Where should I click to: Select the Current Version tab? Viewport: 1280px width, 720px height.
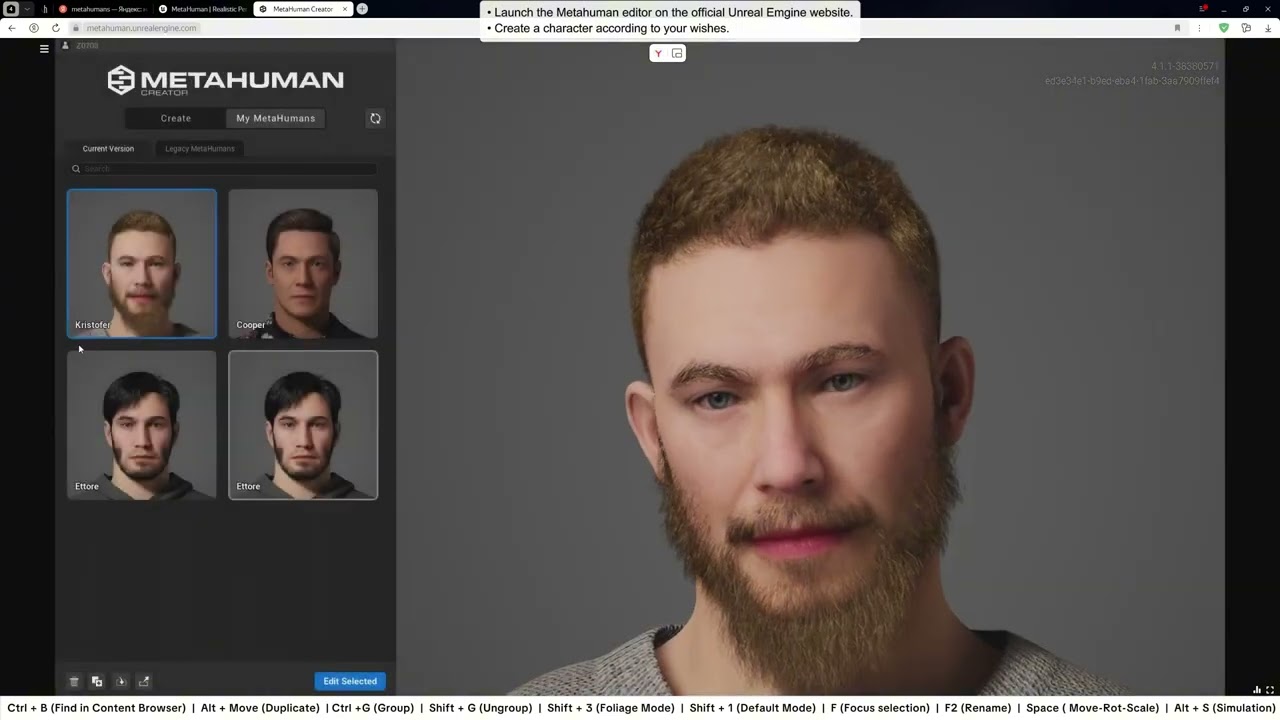point(108,148)
